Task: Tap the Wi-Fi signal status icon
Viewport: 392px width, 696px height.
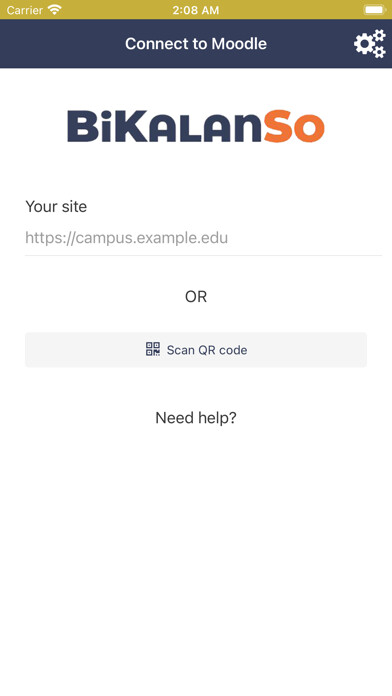Action: tap(55, 10)
